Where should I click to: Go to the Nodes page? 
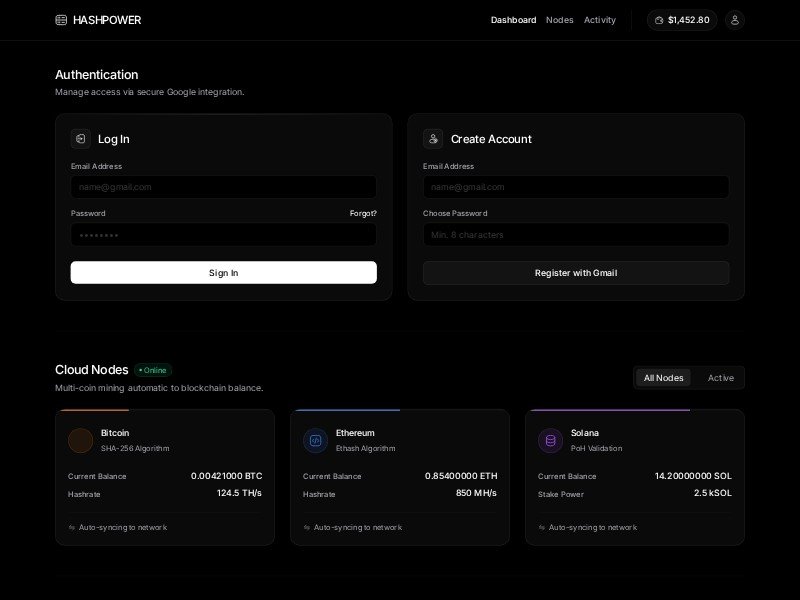[559, 20]
